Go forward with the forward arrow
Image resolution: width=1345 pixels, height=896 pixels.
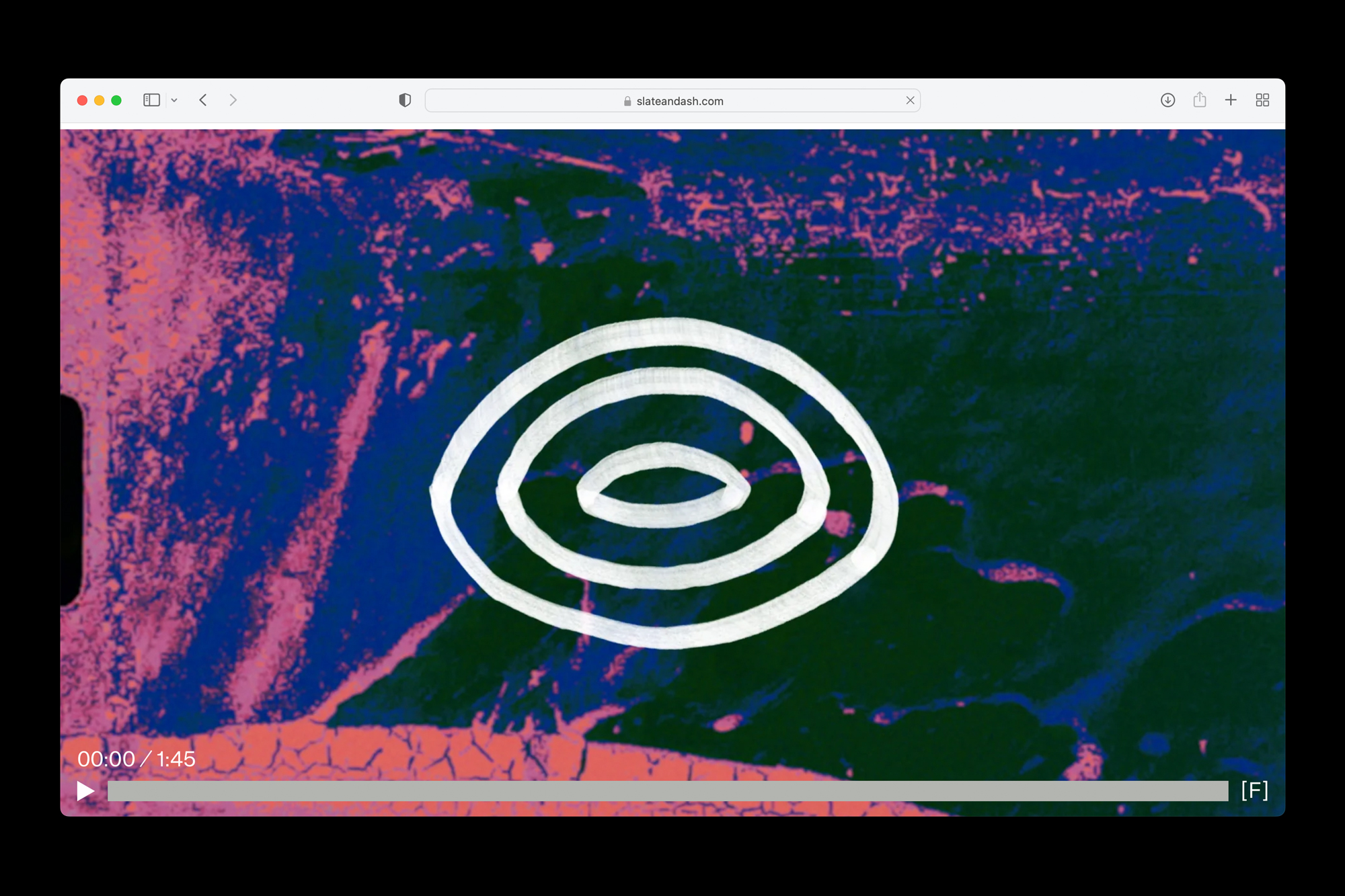[x=233, y=100]
